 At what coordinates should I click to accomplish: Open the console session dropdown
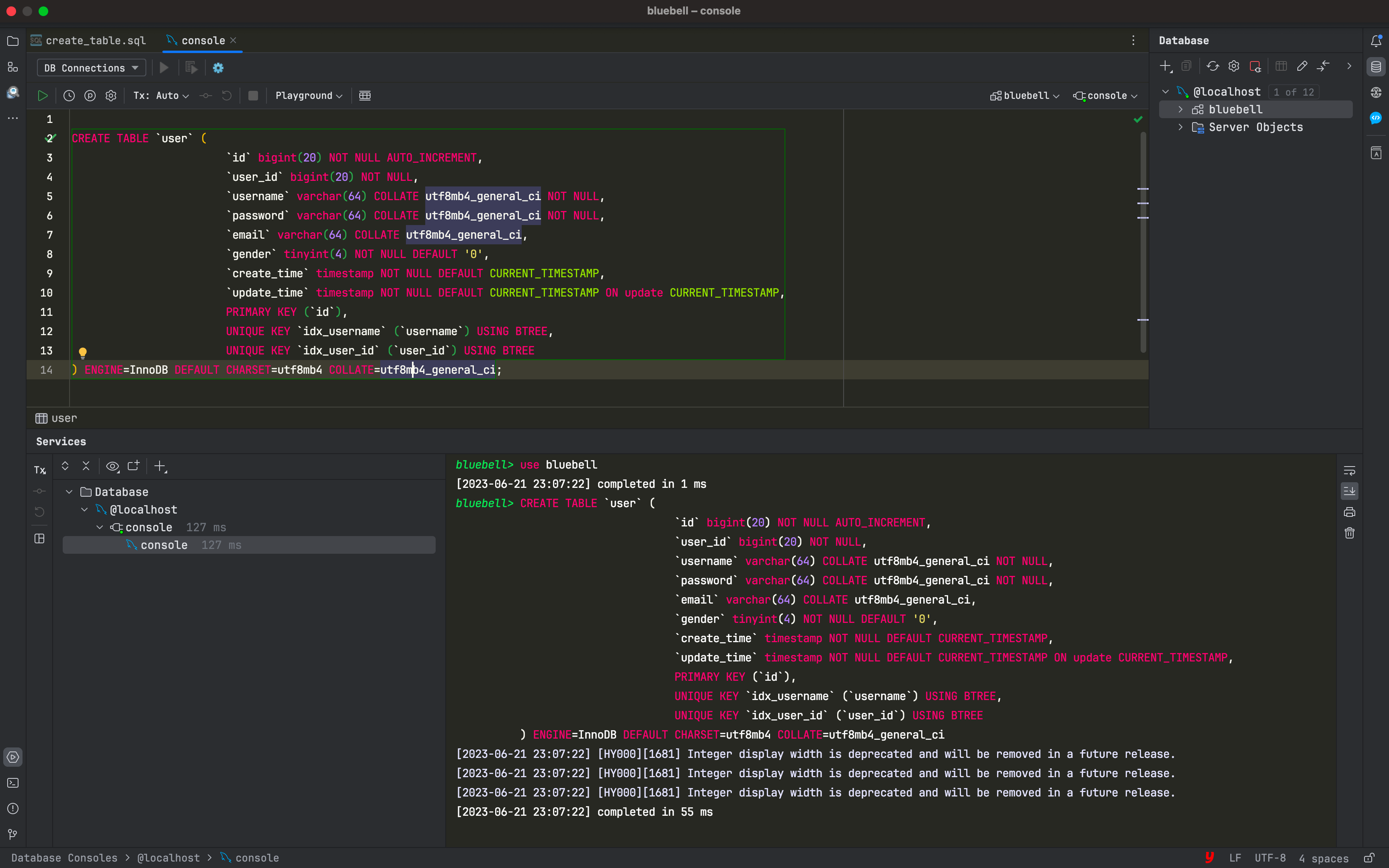tap(1106, 95)
